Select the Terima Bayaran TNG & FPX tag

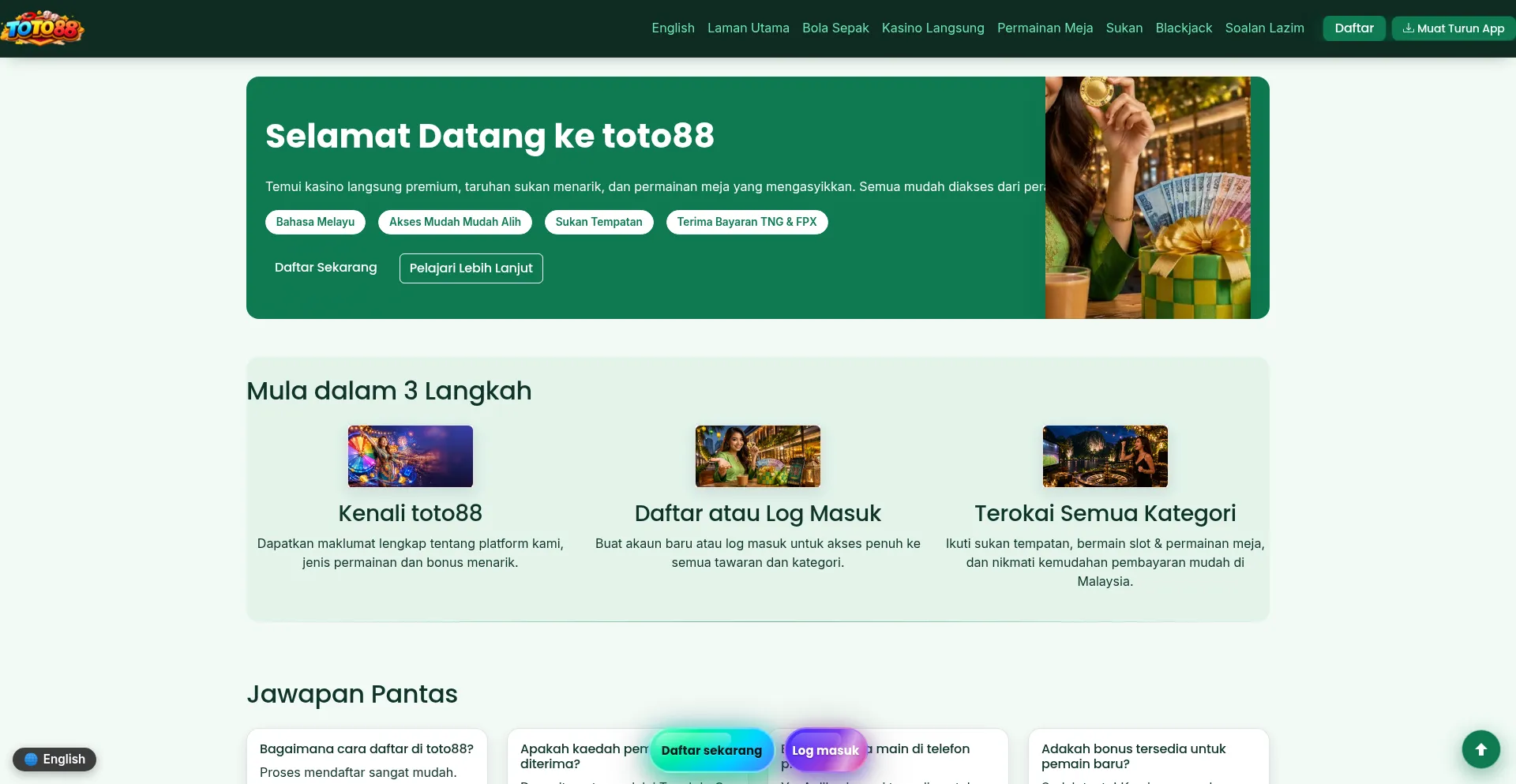(x=747, y=222)
